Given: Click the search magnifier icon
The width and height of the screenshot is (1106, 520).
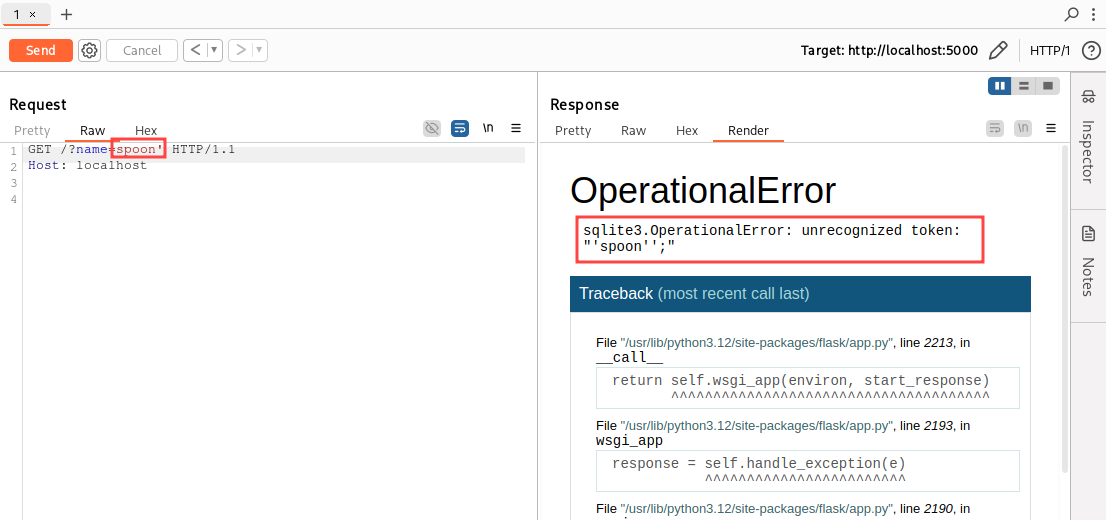Looking at the screenshot, I should pos(1072,14).
